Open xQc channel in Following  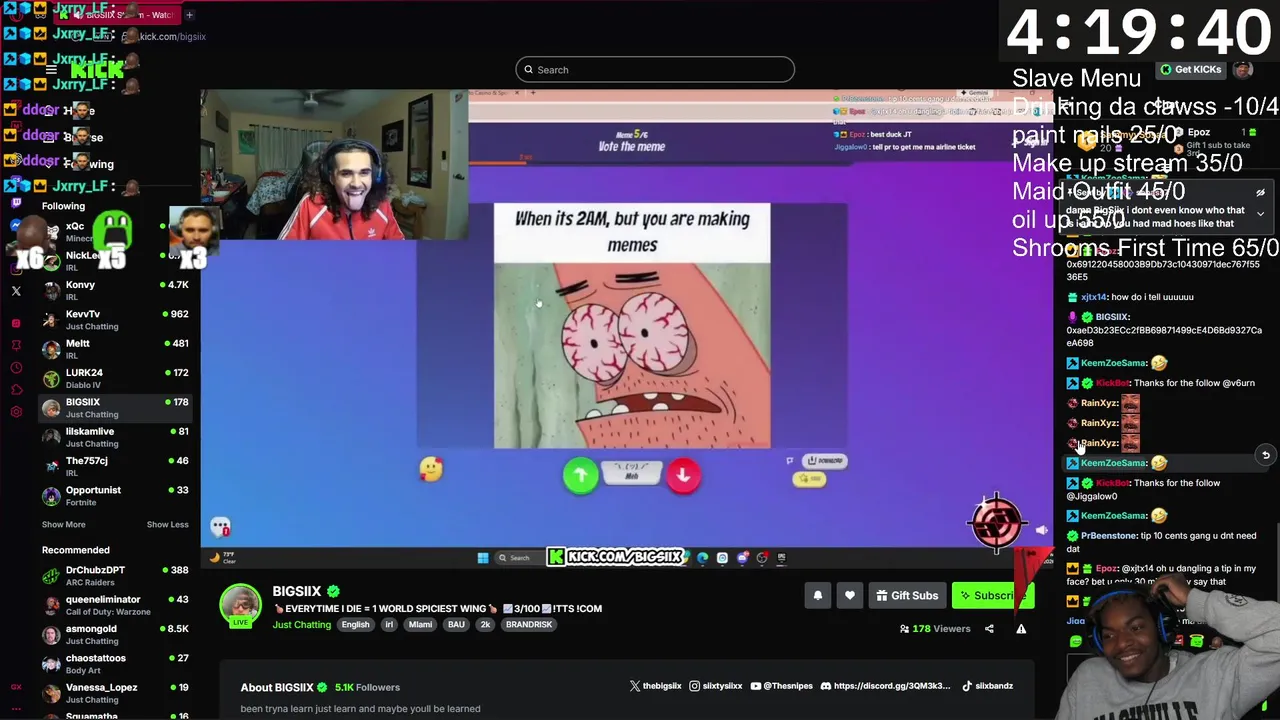point(115,232)
